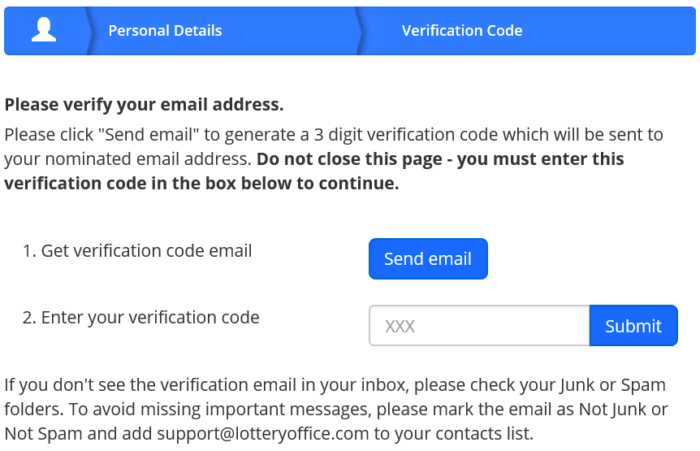The width and height of the screenshot is (700, 451).
Task: Go back to the Personal Details step
Action: click(x=165, y=30)
